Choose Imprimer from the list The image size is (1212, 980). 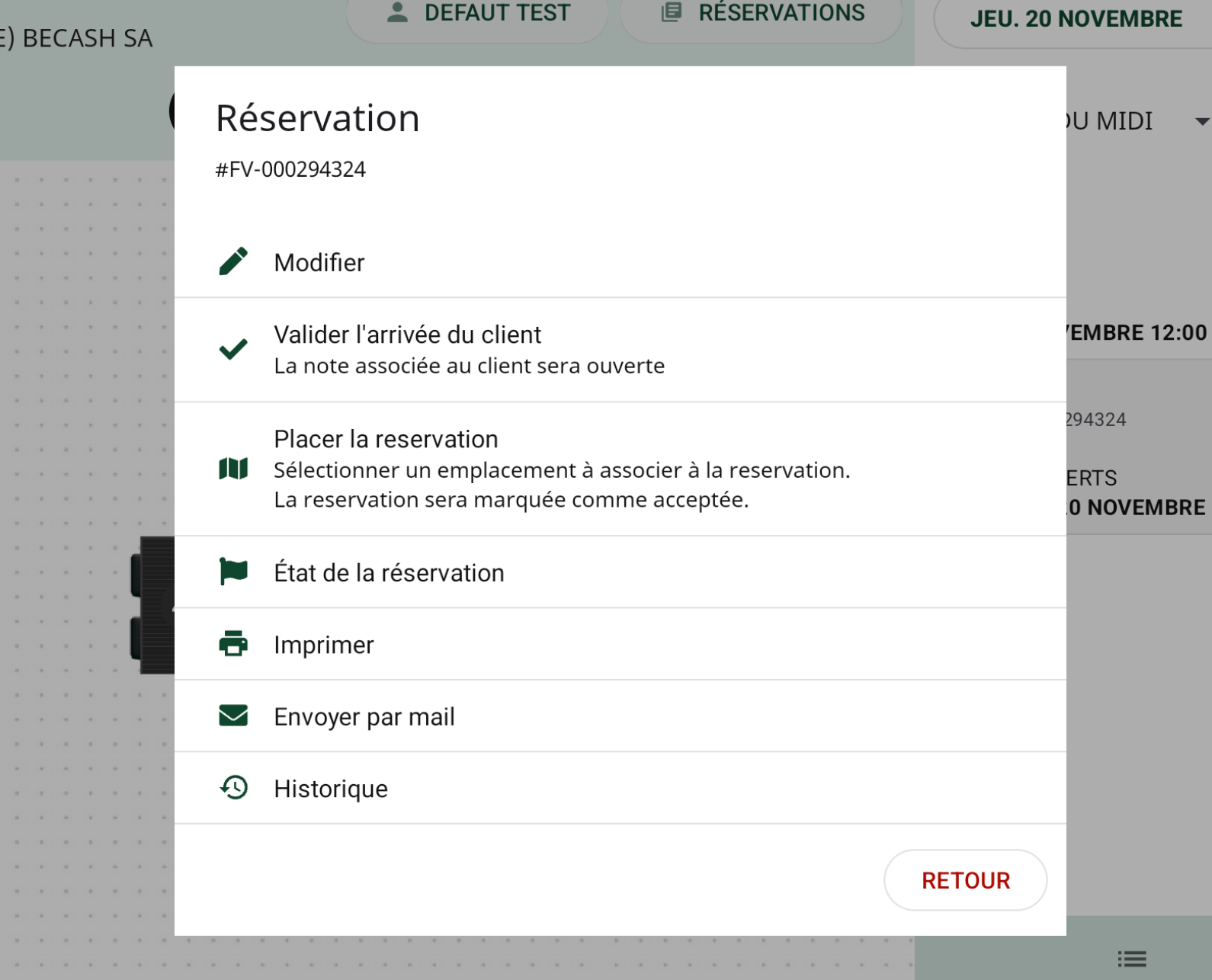point(324,645)
